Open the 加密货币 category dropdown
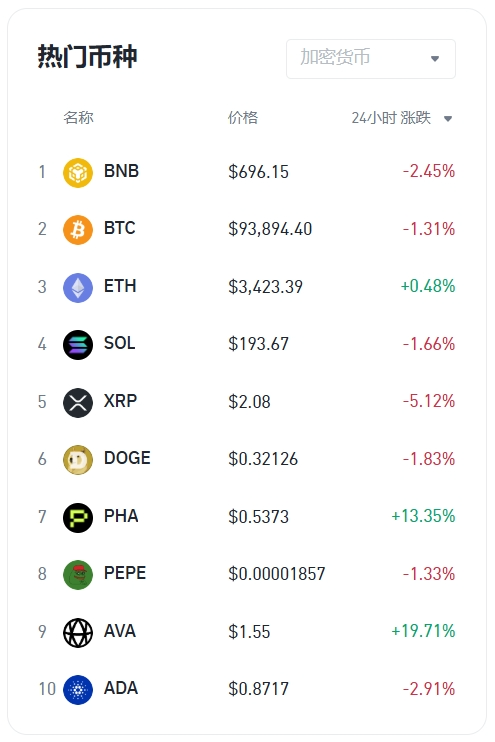 coord(371,59)
